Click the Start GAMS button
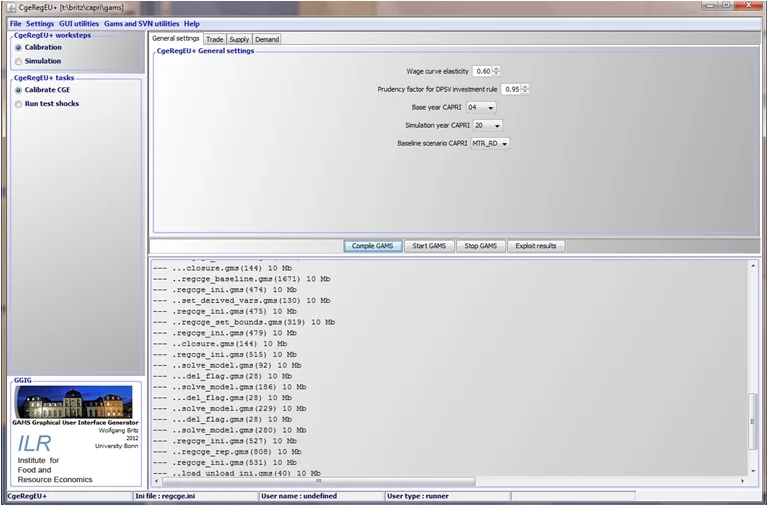The image size is (768, 506). [x=429, y=246]
